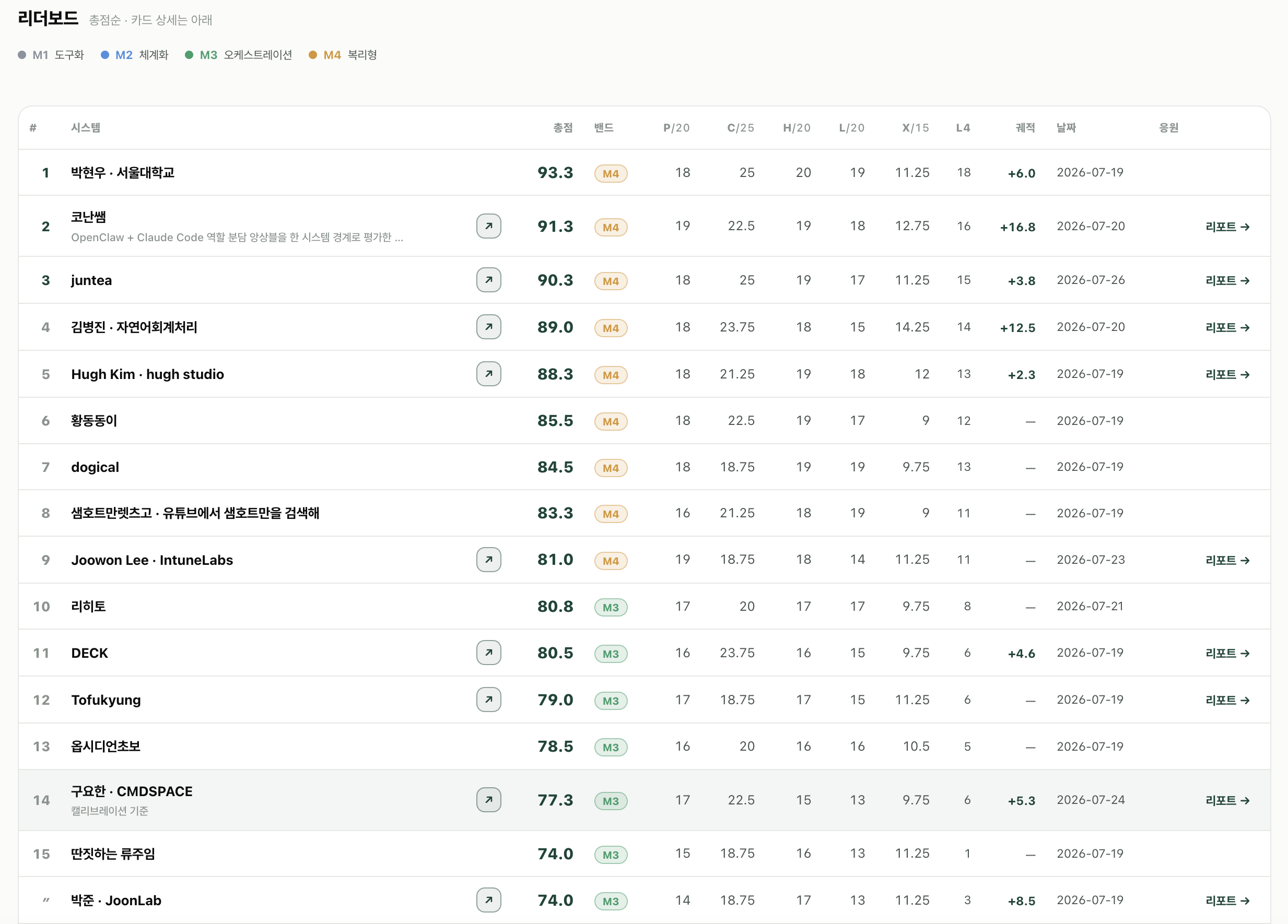Click the H/20 column header
Screen dimensions: 1288x924
797,128
